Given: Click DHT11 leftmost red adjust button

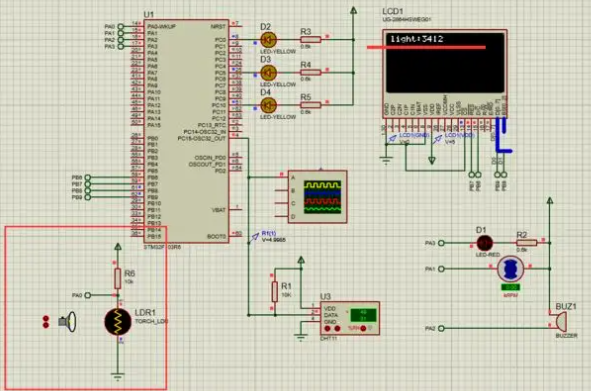Looking at the screenshot, I should [328, 329].
